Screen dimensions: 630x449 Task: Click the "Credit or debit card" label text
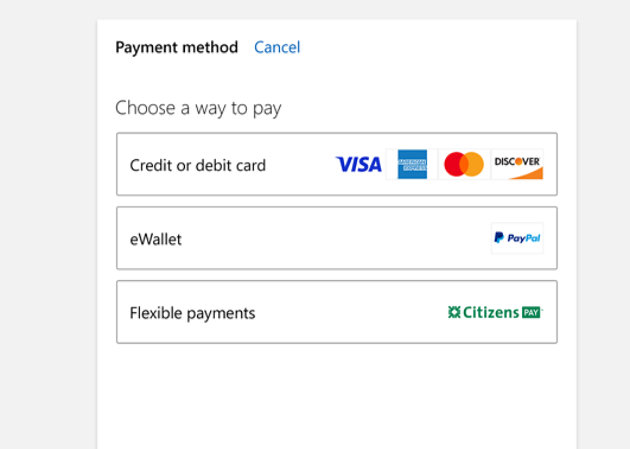tap(198, 165)
